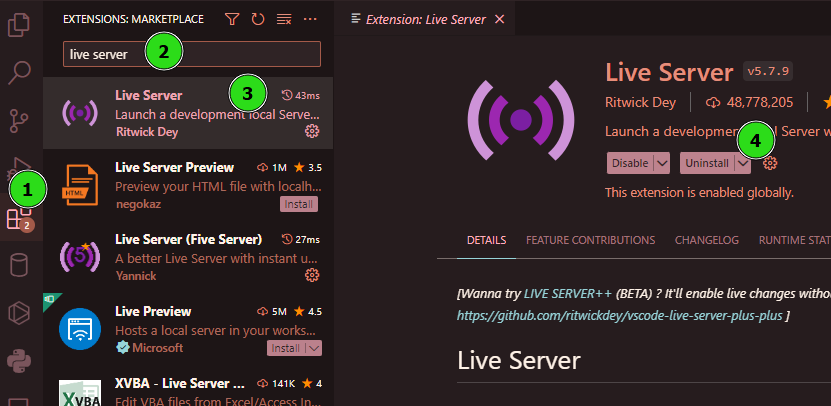Open Source Control view
The height and width of the screenshot is (406, 831).
coord(21,121)
